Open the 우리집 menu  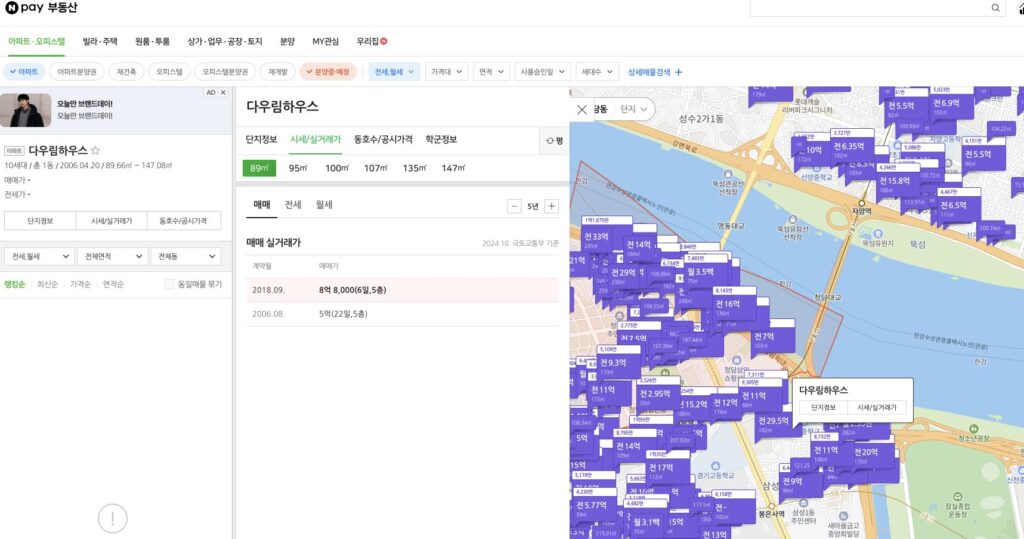pyautogui.click(x=372, y=41)
